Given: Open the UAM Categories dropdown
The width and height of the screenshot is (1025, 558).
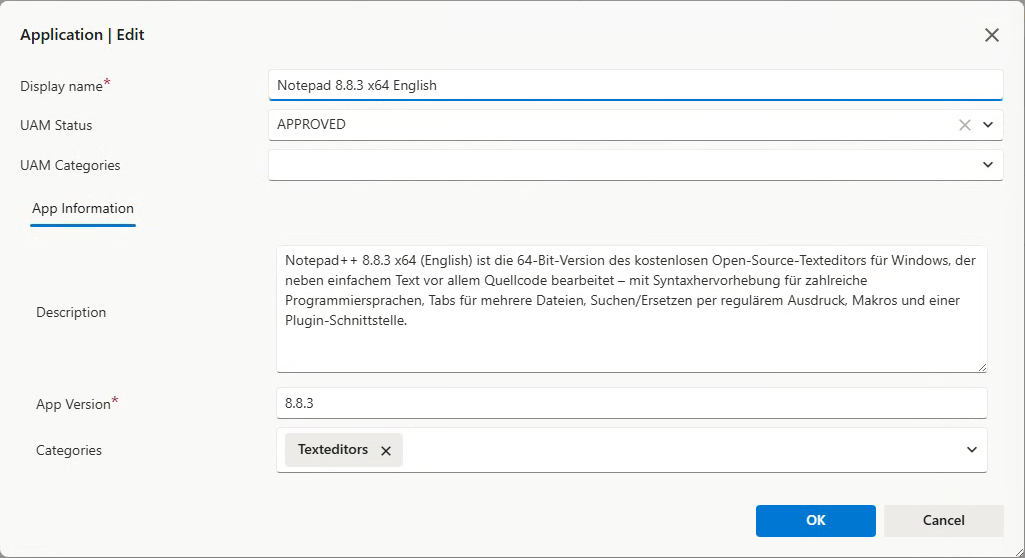Looking at the screenshot, I should [635, 165].
